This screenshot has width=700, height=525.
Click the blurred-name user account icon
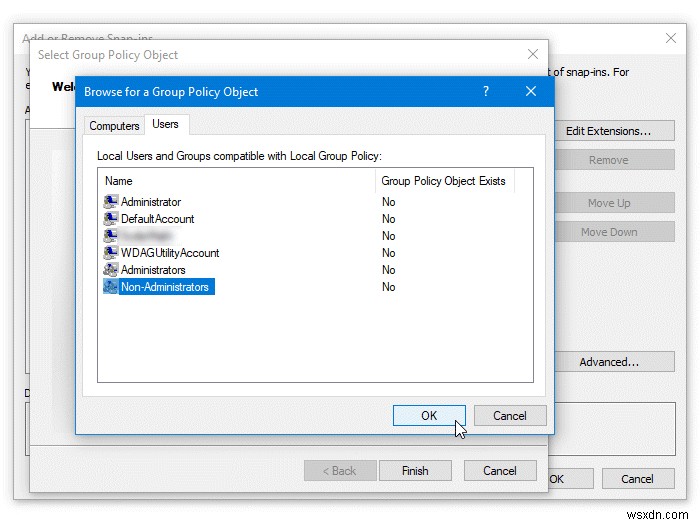(x=110, y=236)
